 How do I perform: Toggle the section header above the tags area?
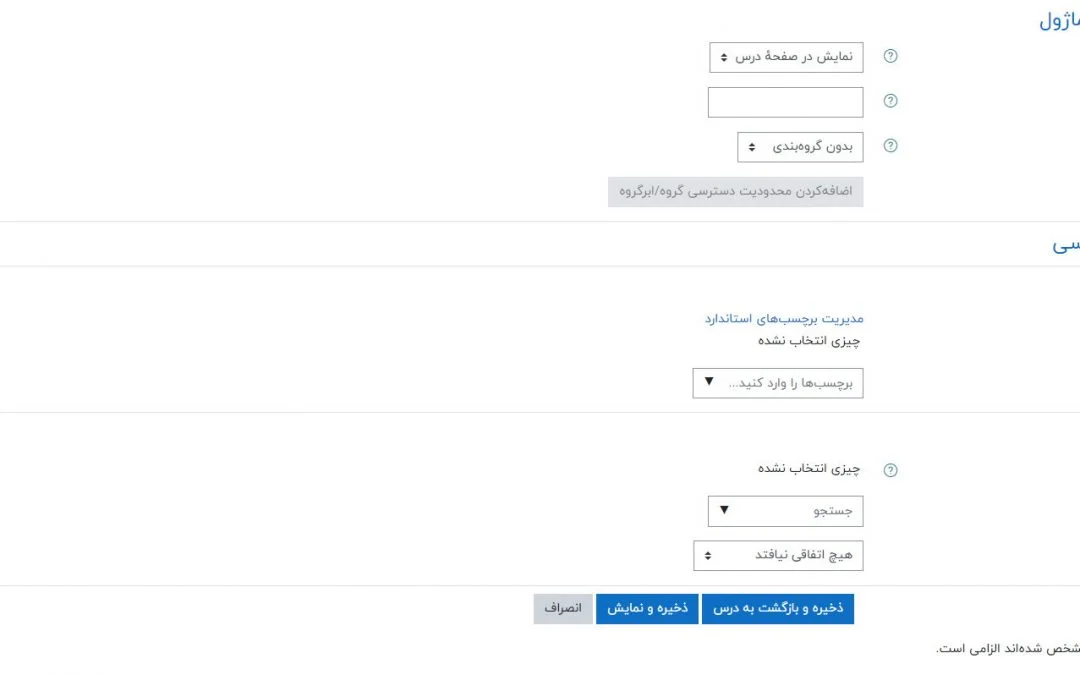click(1064, 244)
